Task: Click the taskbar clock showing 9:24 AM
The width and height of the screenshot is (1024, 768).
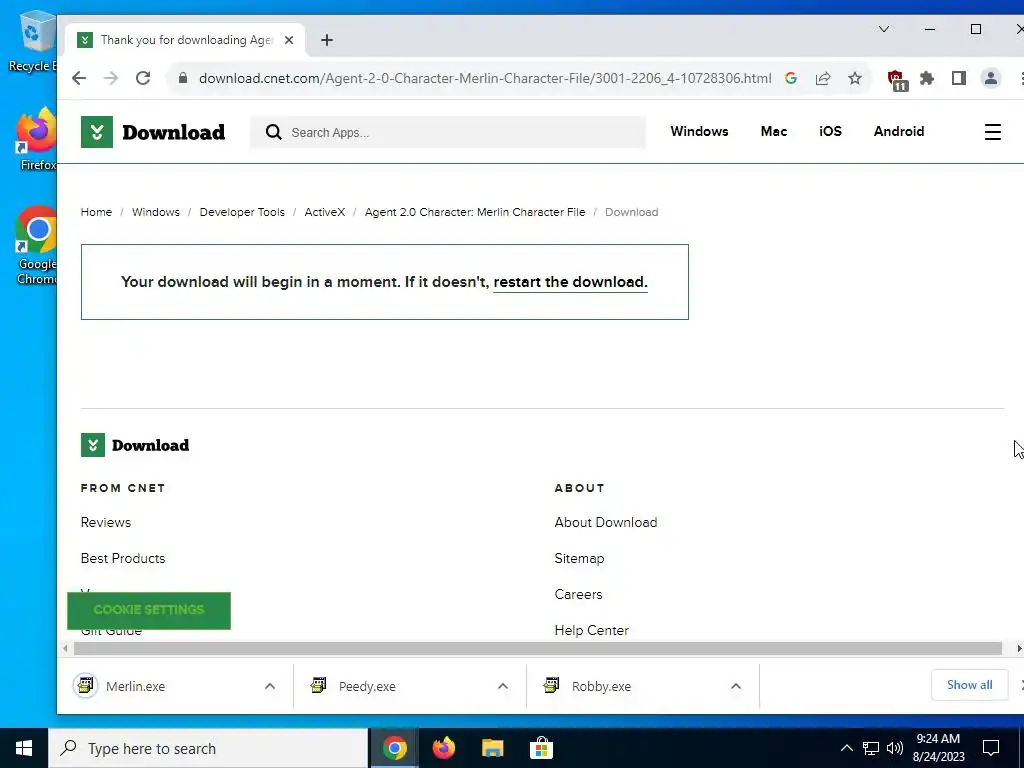Action: (x=938, y=748)
